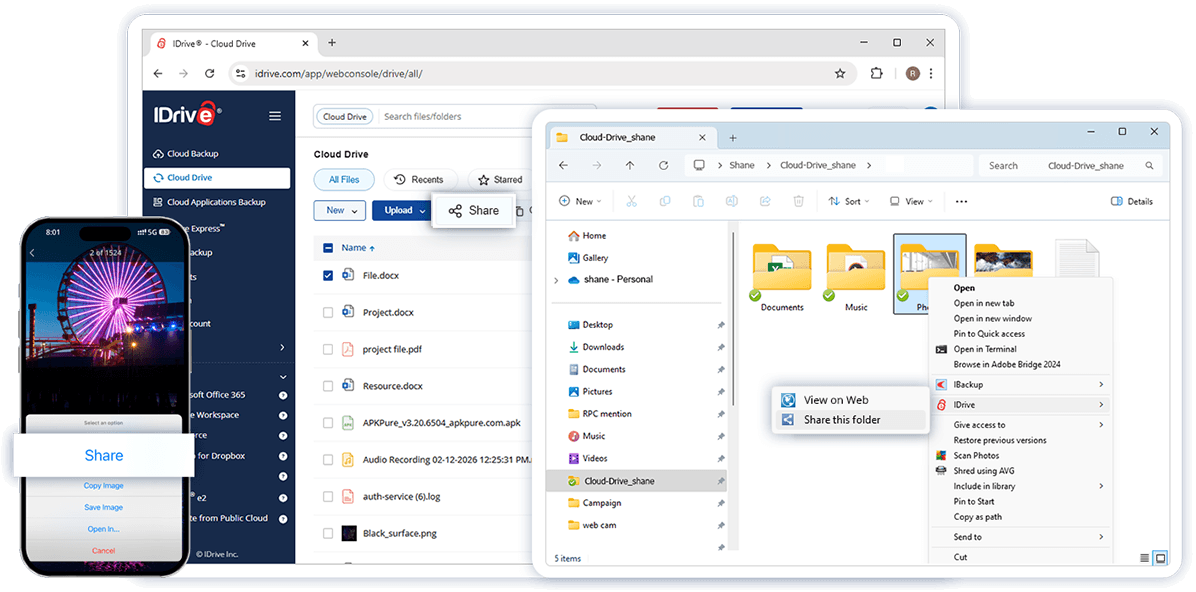The image size is (1196, 592).
Task: Click the browser reload icon in IDrive tab
Action: tap(210, 73)
